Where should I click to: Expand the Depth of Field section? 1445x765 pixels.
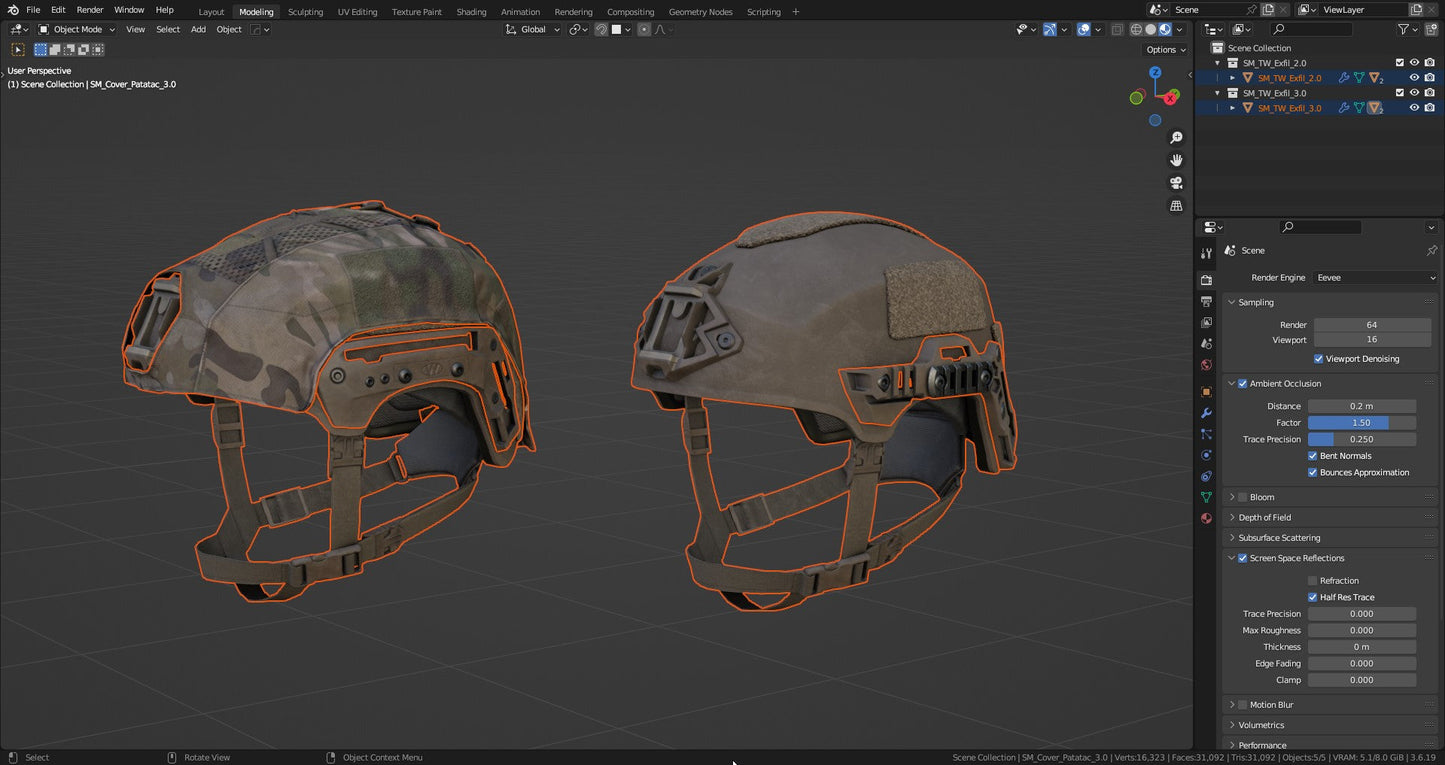pos(1232,517)
